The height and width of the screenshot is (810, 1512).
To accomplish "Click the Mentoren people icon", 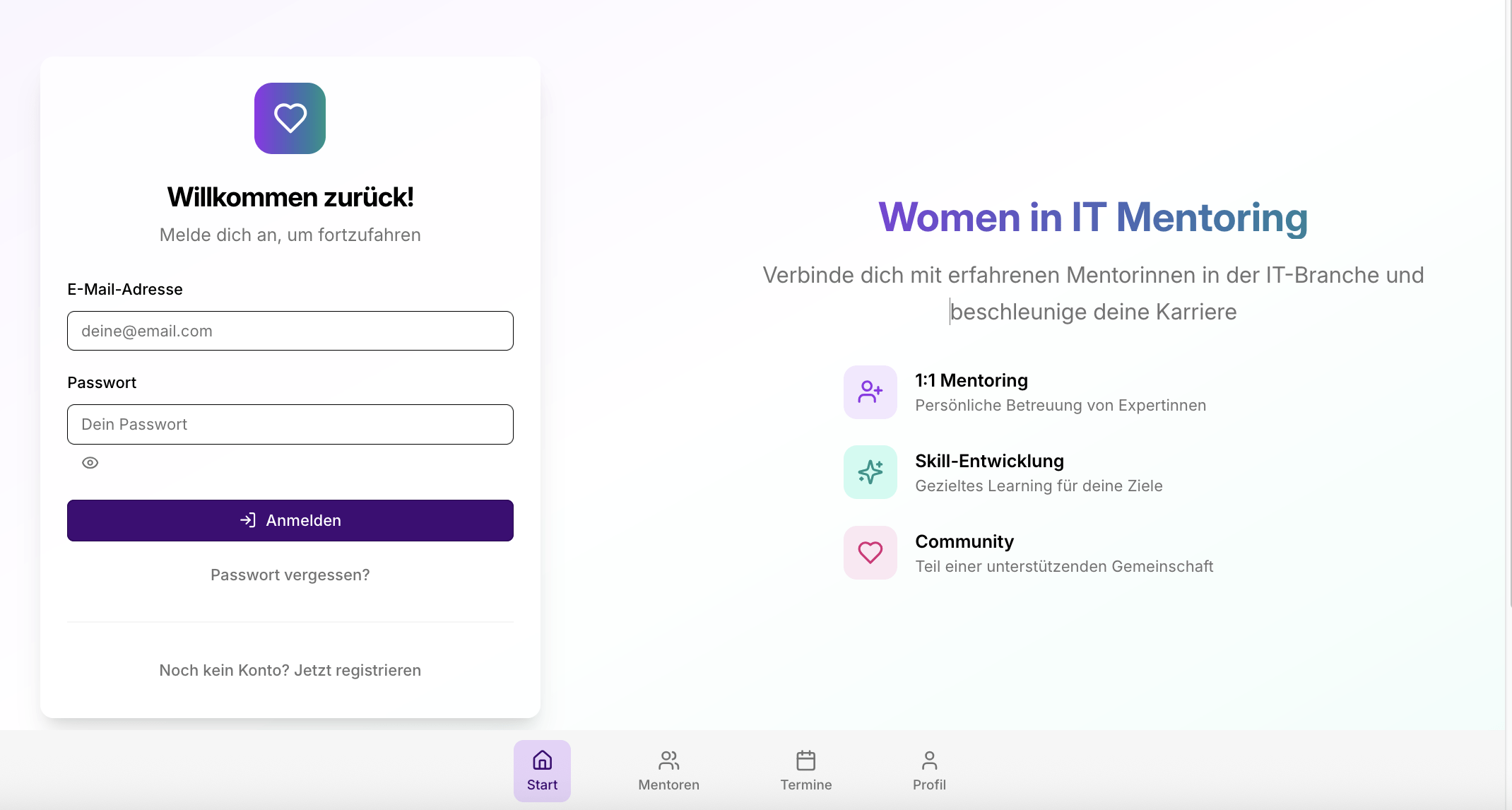I will tap(668, 761).
